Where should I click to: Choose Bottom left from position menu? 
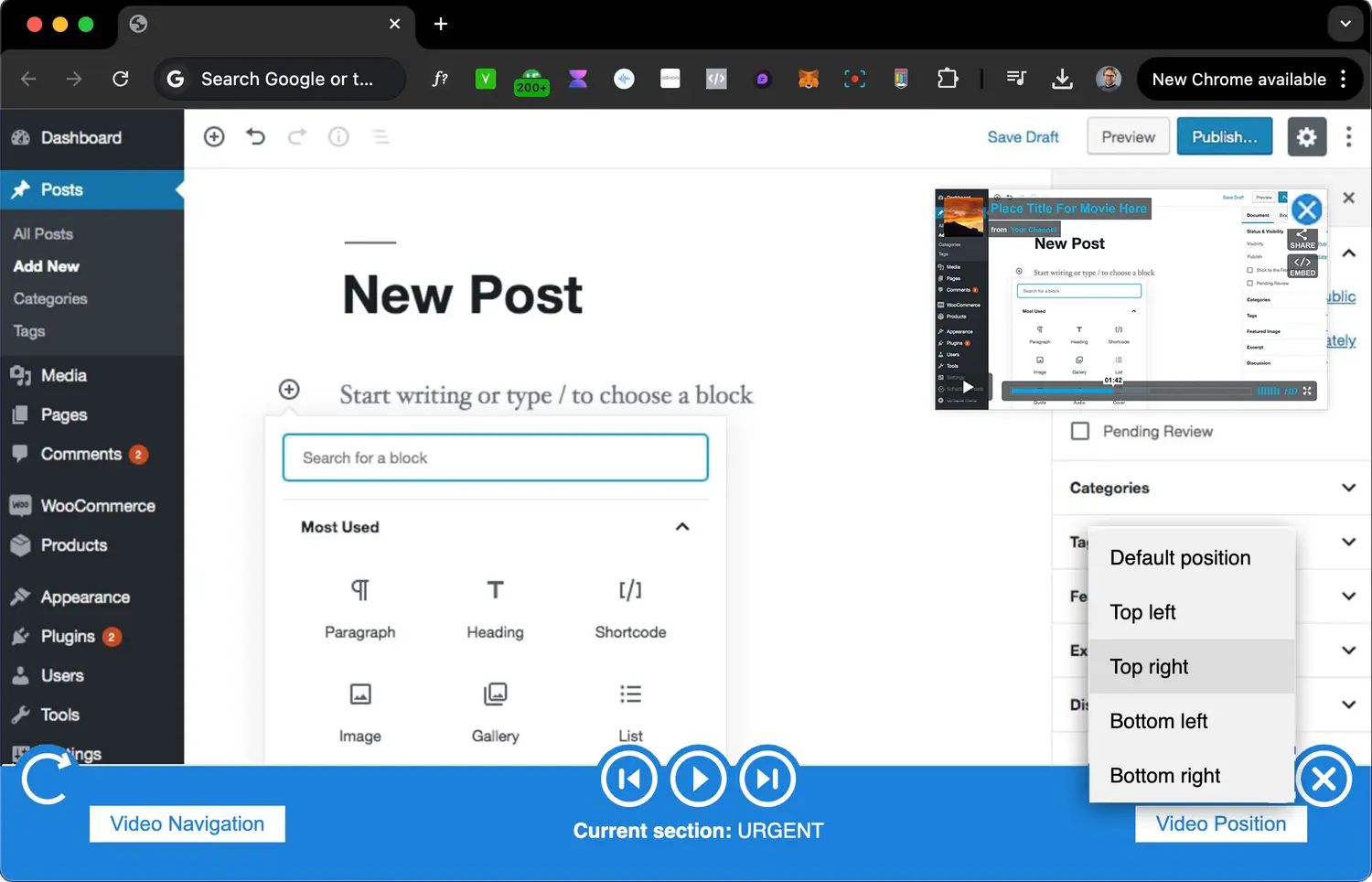pos(1158,721)
